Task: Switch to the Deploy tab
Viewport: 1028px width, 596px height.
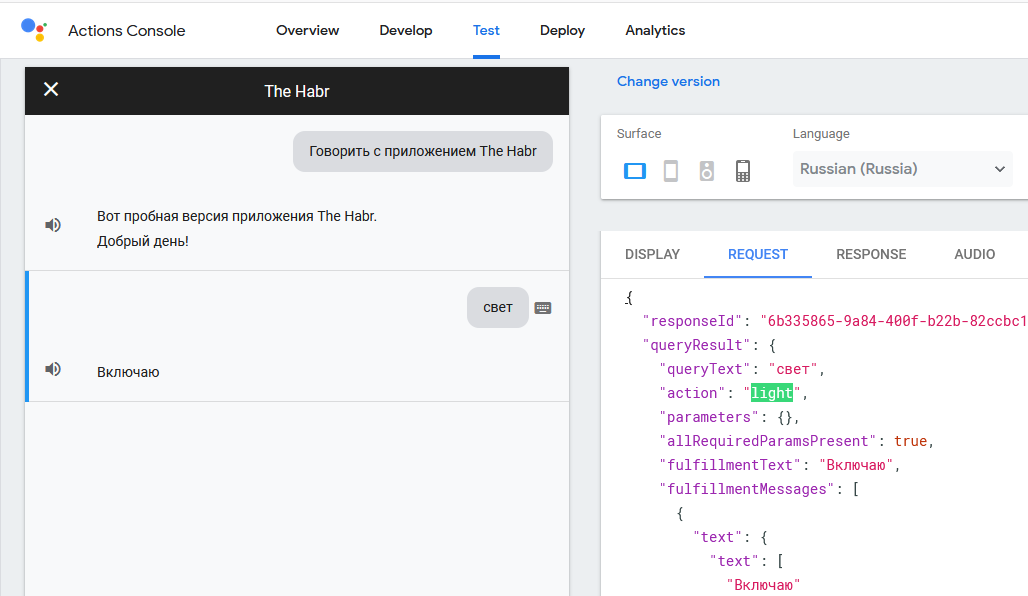Action: pos(562,30)
